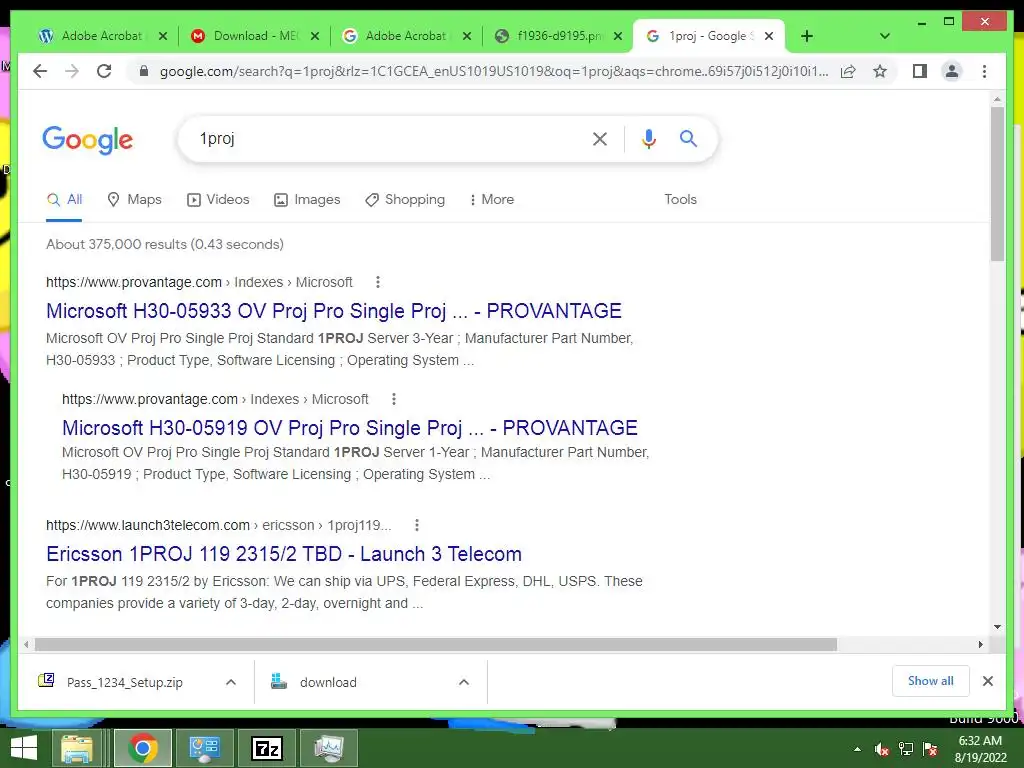Image resolution: width=1024 pixels, height=768 pixels.
Task: Open Ericsson 1PROJ Launch 3 Telecom result
Action: pyautogui.click(x=283, y=554)
